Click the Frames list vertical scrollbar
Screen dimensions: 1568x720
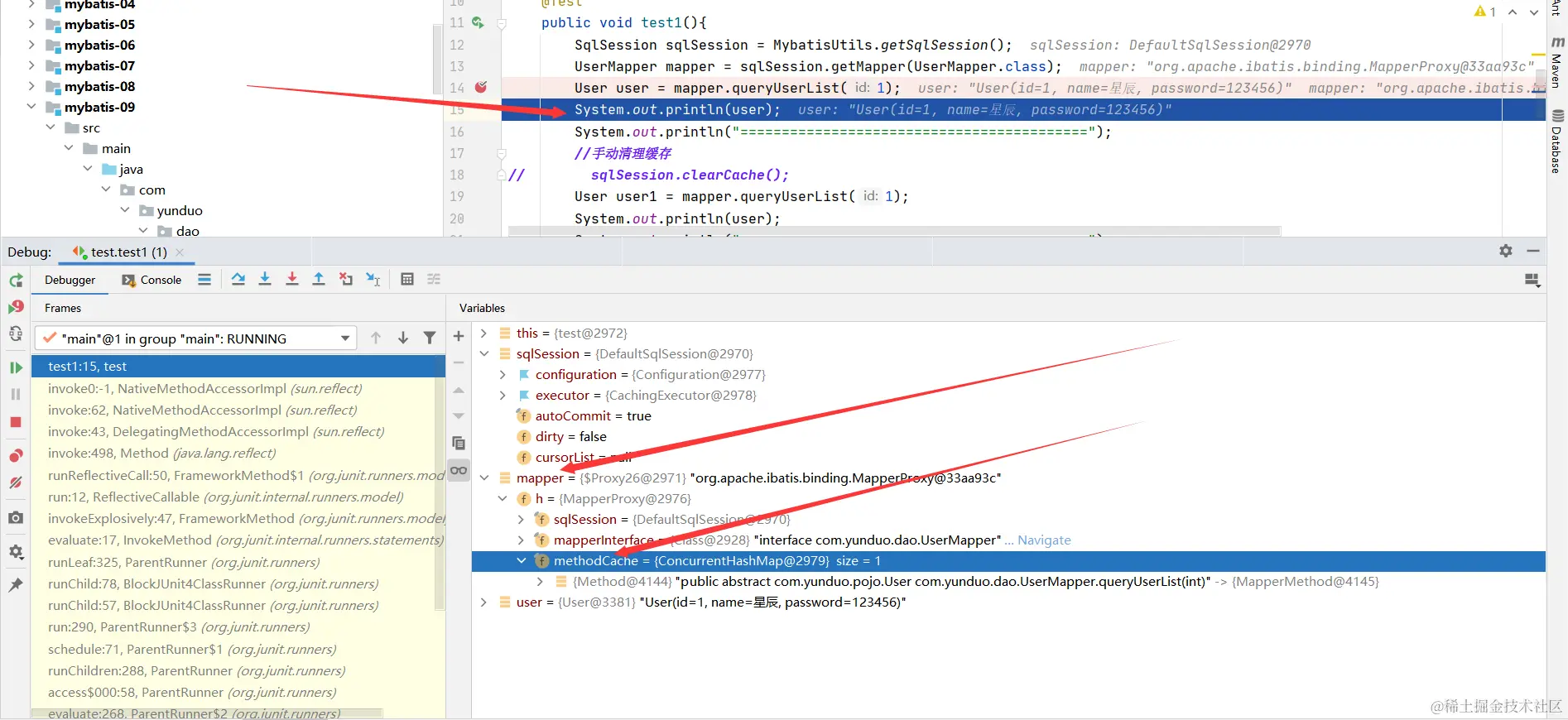click(440, 495)
